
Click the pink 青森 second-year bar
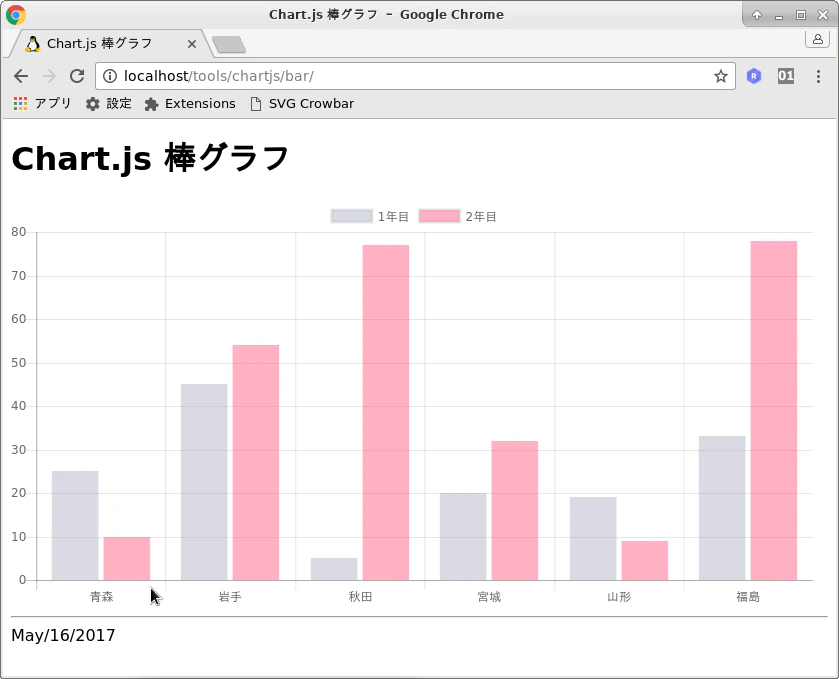point(127,558)
